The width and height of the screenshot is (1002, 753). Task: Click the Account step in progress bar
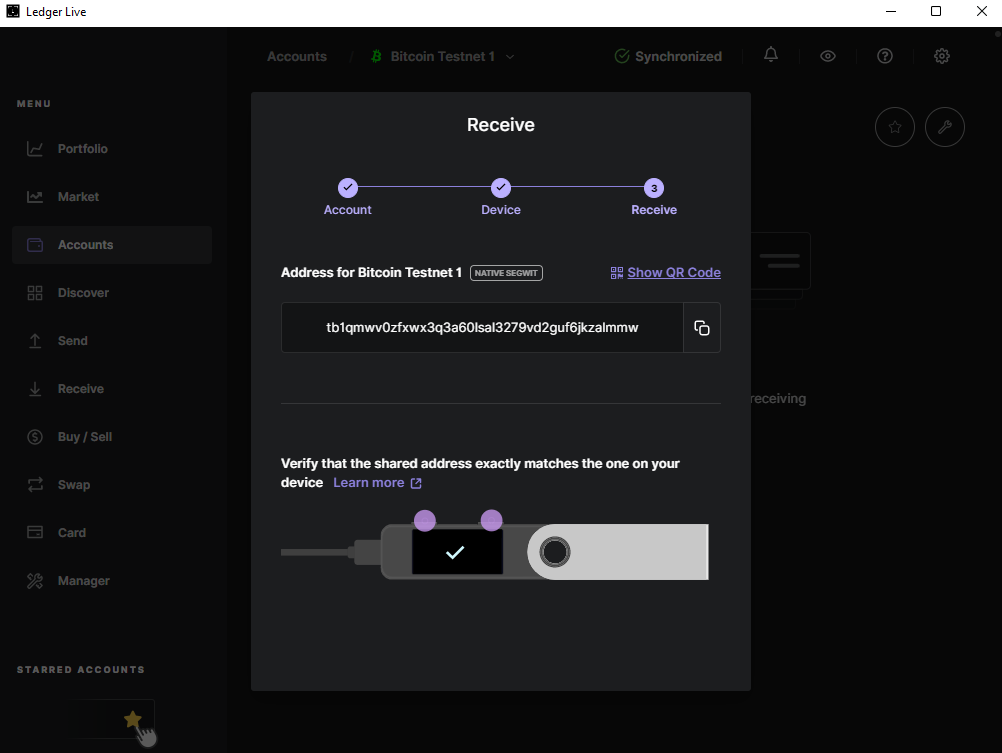347,188
